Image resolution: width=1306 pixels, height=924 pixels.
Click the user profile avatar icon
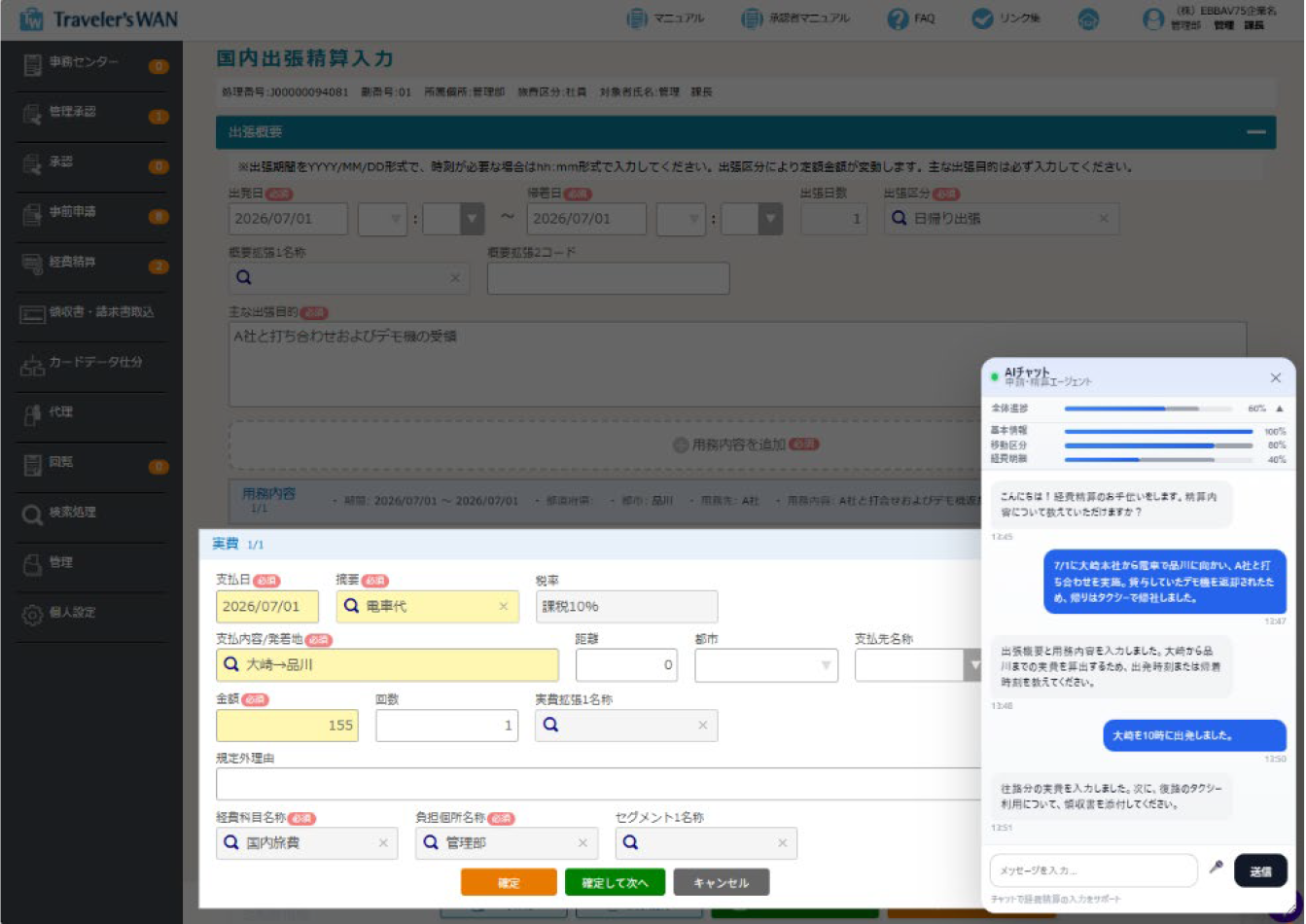pyautogui.click(x=1153, y=18)
